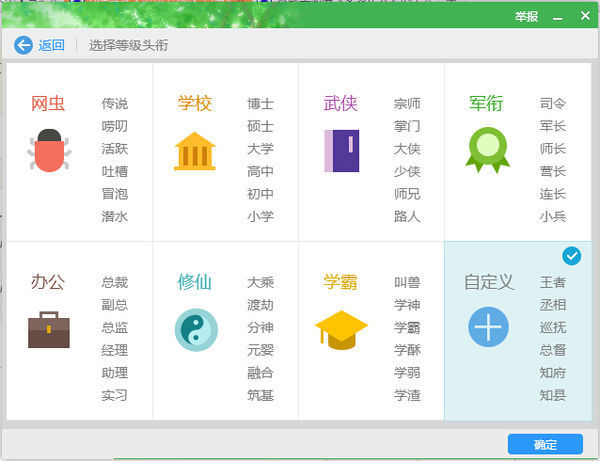Screen dimensions: 600x461
Task: Select the yellow school building icon
Action: pos(195,151)
